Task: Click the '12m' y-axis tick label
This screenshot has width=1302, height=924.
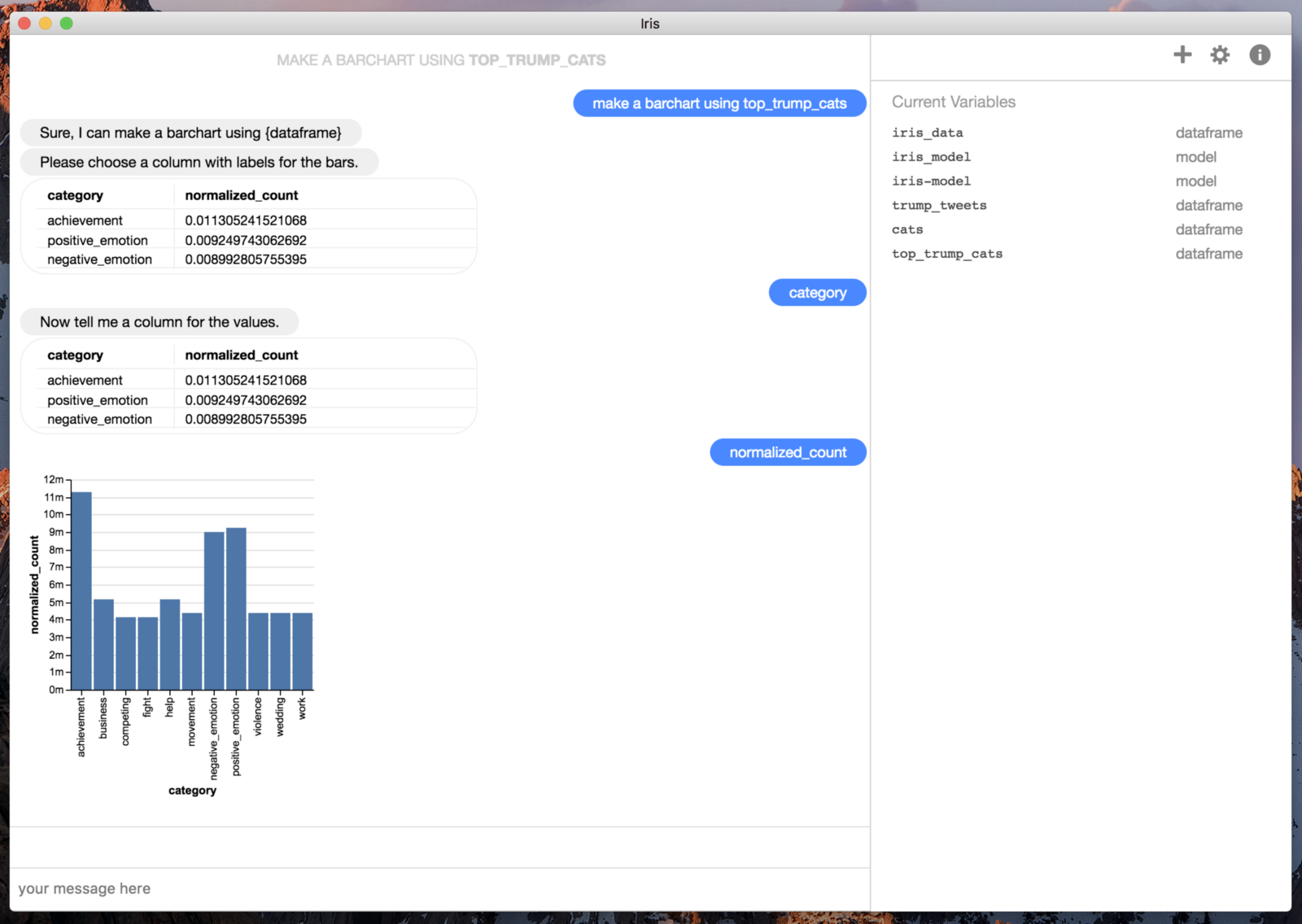Action: (54, 480)
